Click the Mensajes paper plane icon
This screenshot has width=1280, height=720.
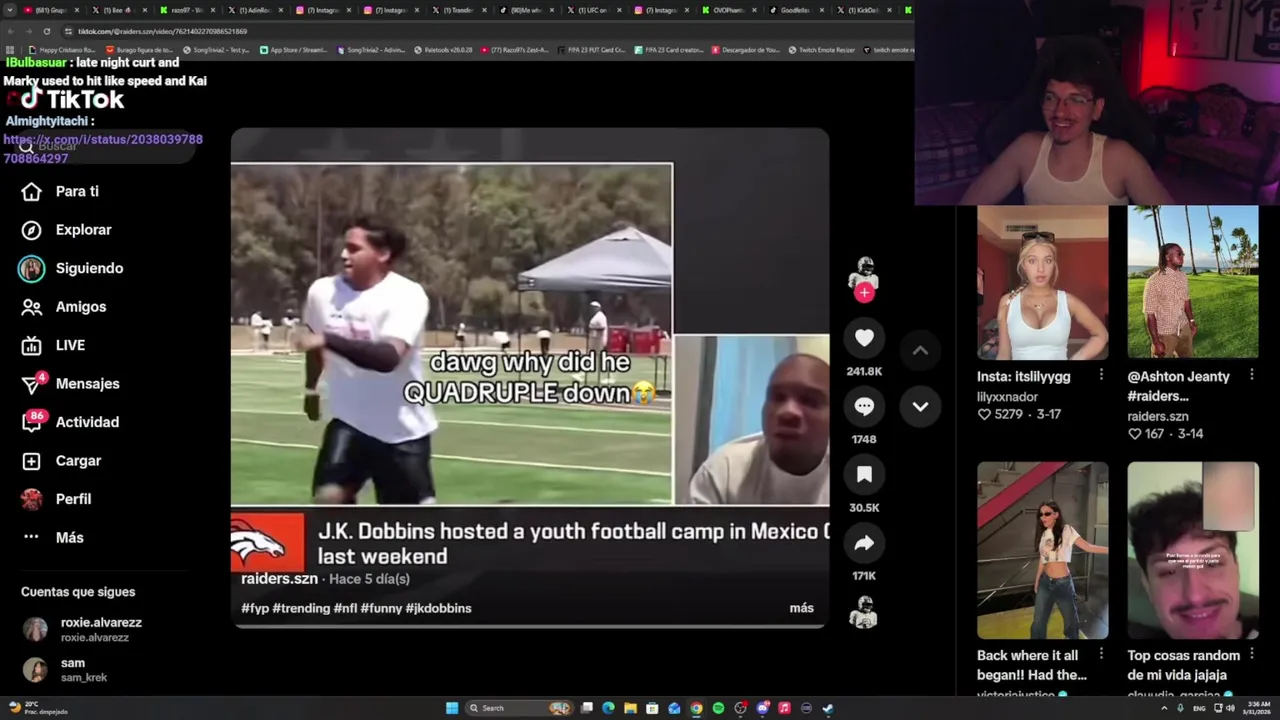point(32,385)
